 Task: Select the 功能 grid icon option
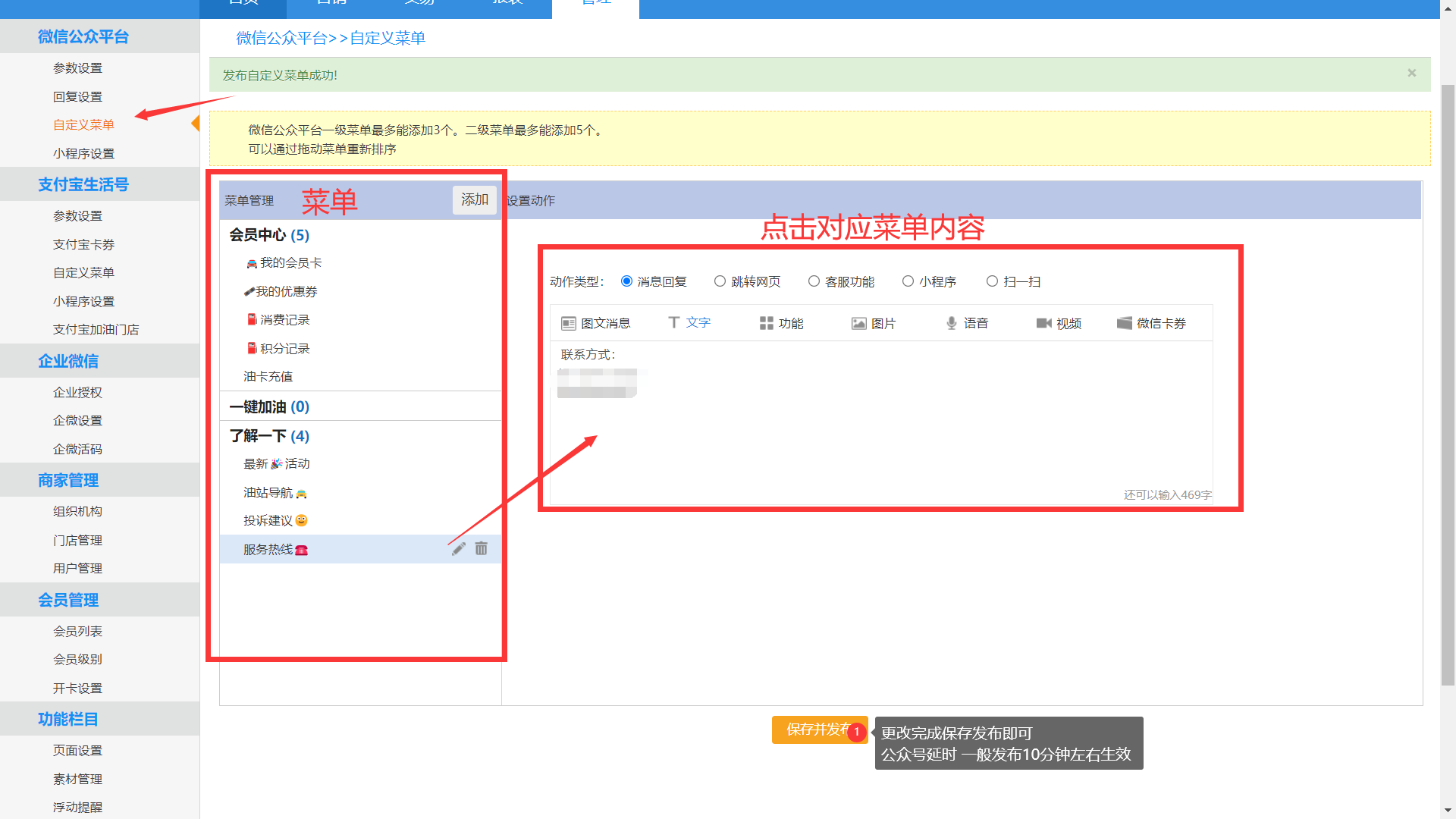767,324
